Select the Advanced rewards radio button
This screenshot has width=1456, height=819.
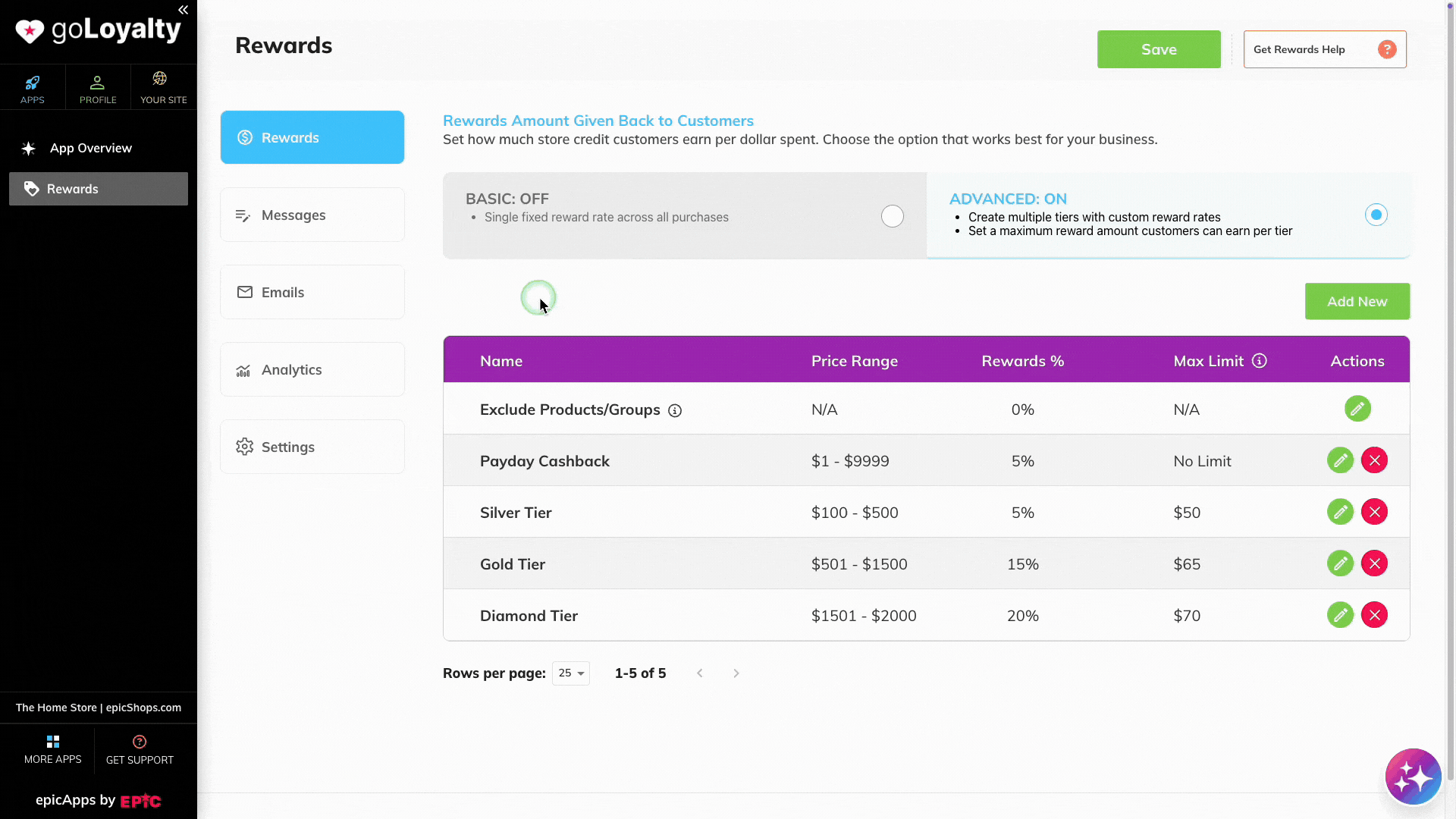pyautogui.click(x=1376, y=215)
